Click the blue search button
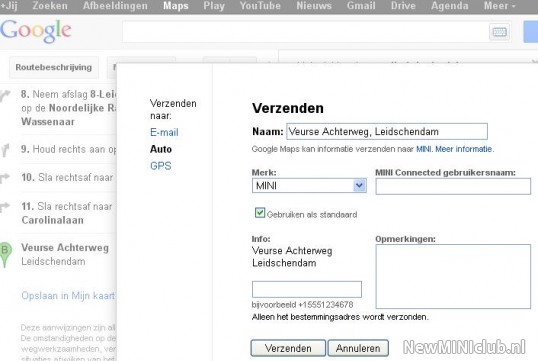The image size is (538, 361). (531, 32)
